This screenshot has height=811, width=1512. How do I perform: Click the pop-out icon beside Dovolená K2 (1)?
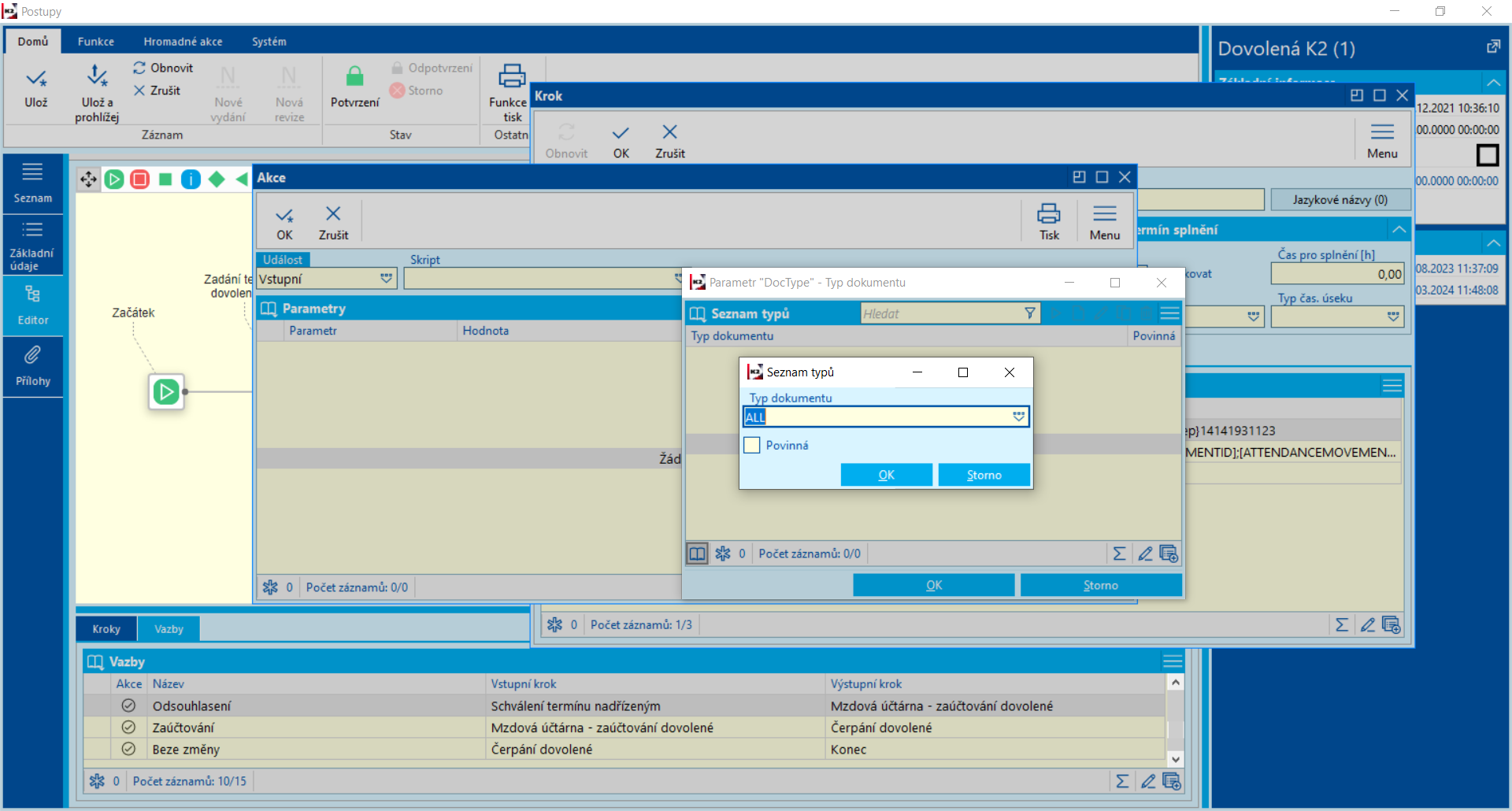[x=1493, y=47]
